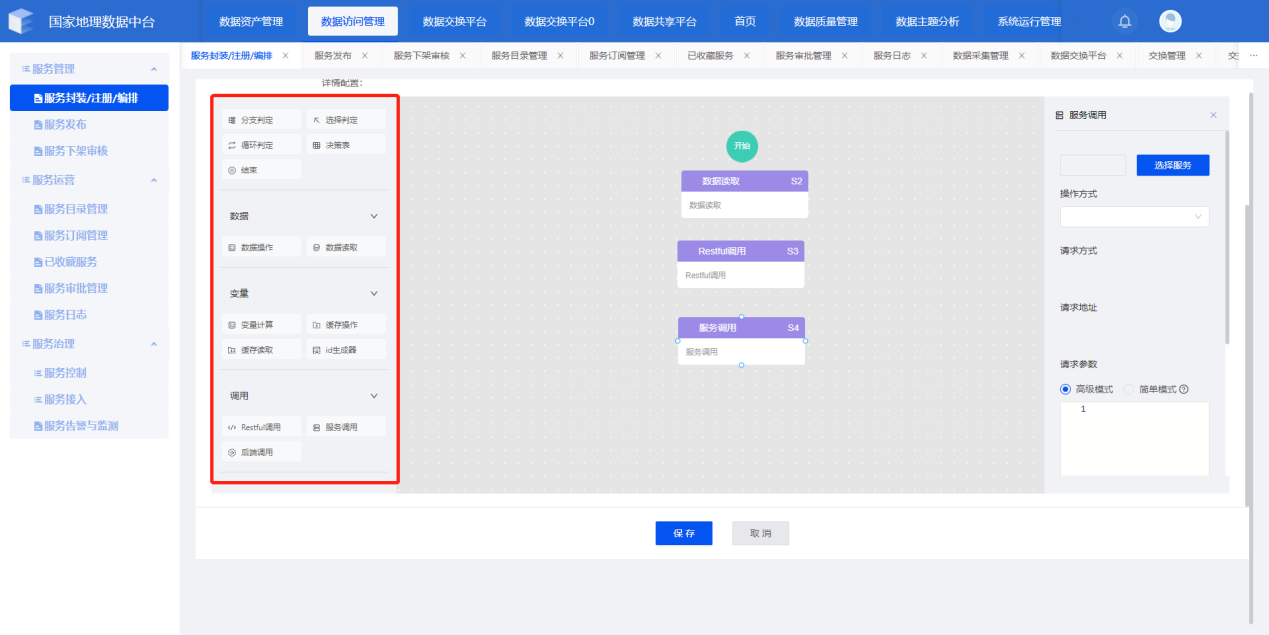Screen dimensions: 1269x635
Task: Select the 简单模式 radio button
Action: coord(1129,389)
